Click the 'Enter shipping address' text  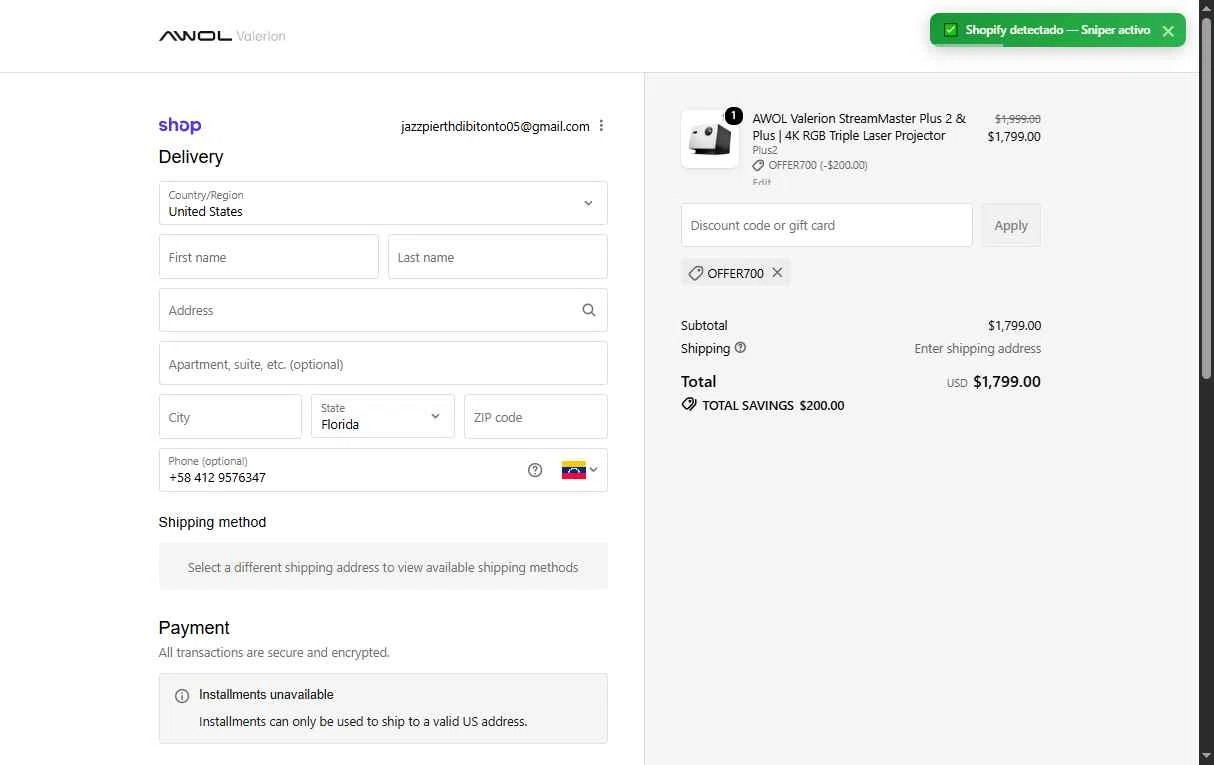(978, 349)
